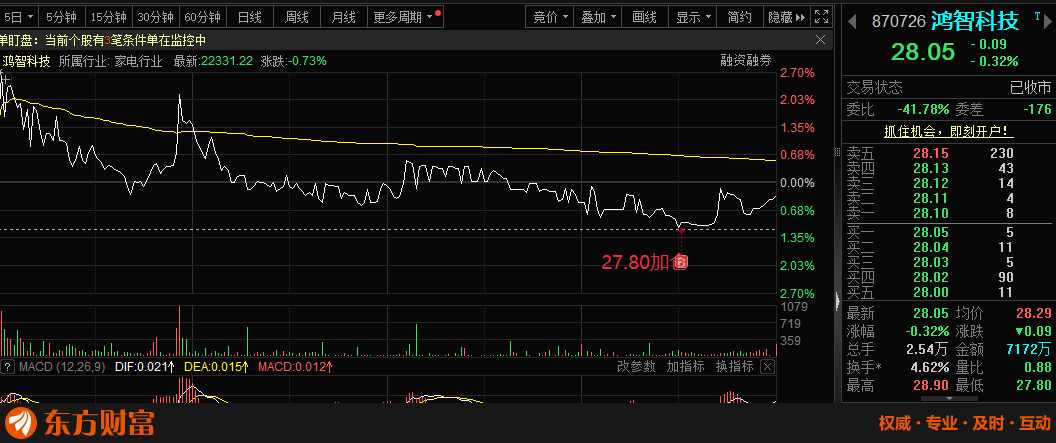Click the 最高 value 28.90

click(931, 386)
